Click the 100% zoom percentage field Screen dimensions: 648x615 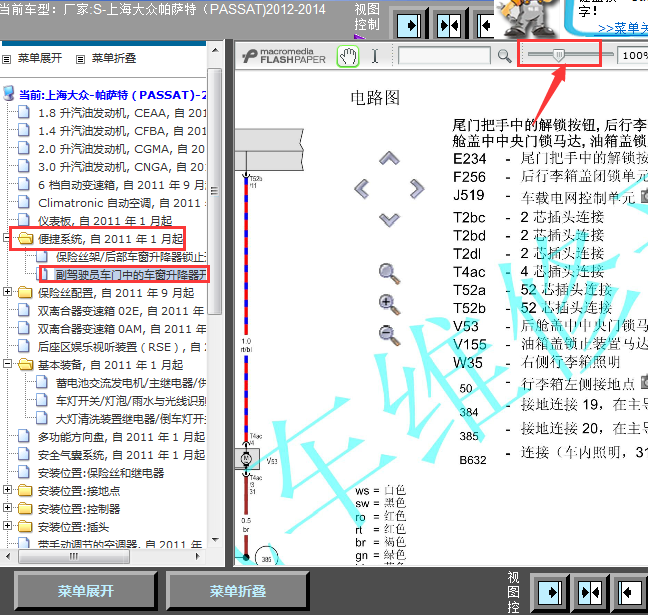pos(633,56)
